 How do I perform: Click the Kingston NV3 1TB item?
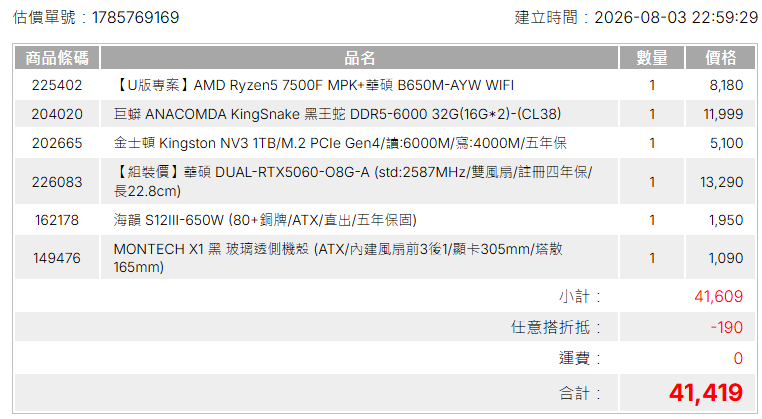[340, 143]
